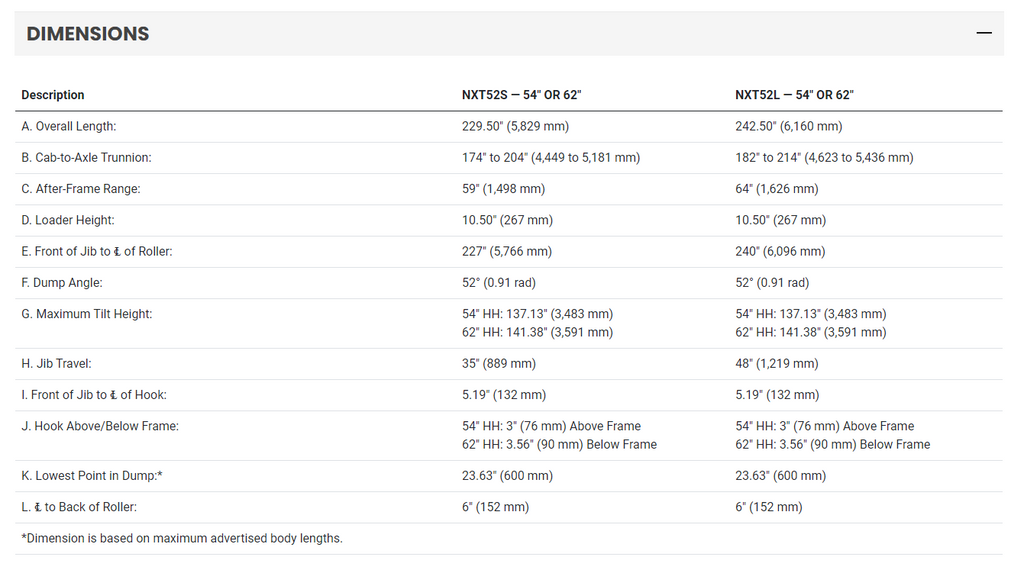Screen dimensions: 1024x573
Task: Select the Description column header
Action: pos(53,95)
